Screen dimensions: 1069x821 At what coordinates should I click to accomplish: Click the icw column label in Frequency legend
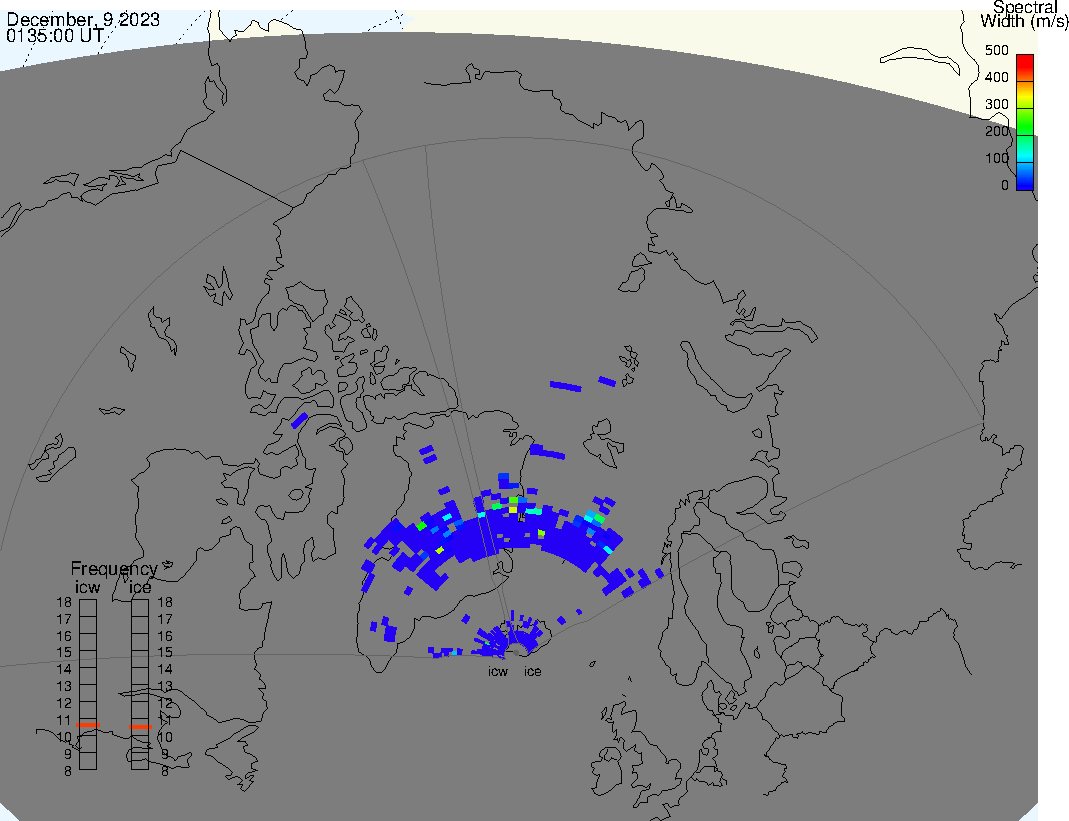(x=87, y=587)
